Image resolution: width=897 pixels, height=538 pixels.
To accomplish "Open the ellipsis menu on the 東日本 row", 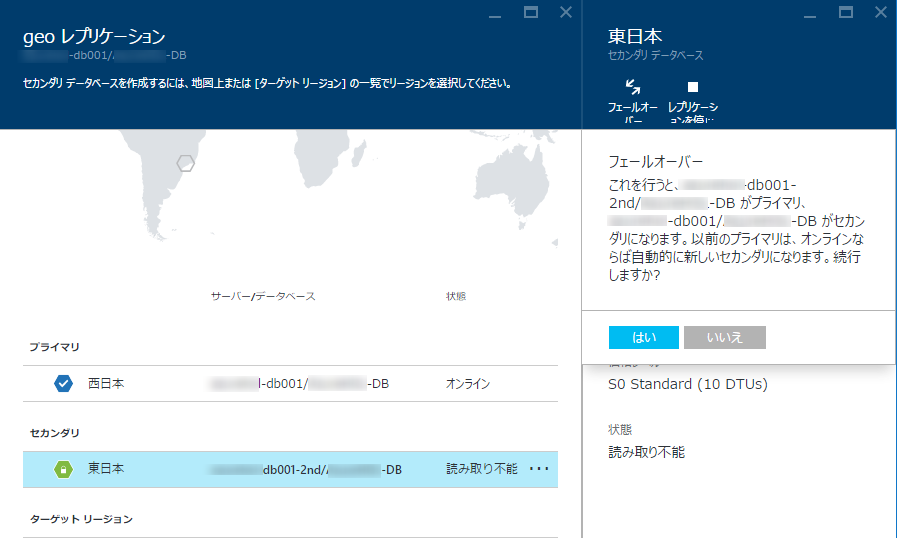I will click(x=539, y=468).
